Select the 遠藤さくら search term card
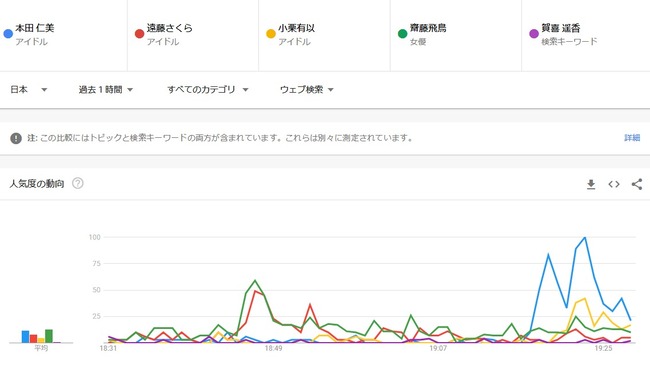This screenshot has width=650, height=389. point(193,35)
